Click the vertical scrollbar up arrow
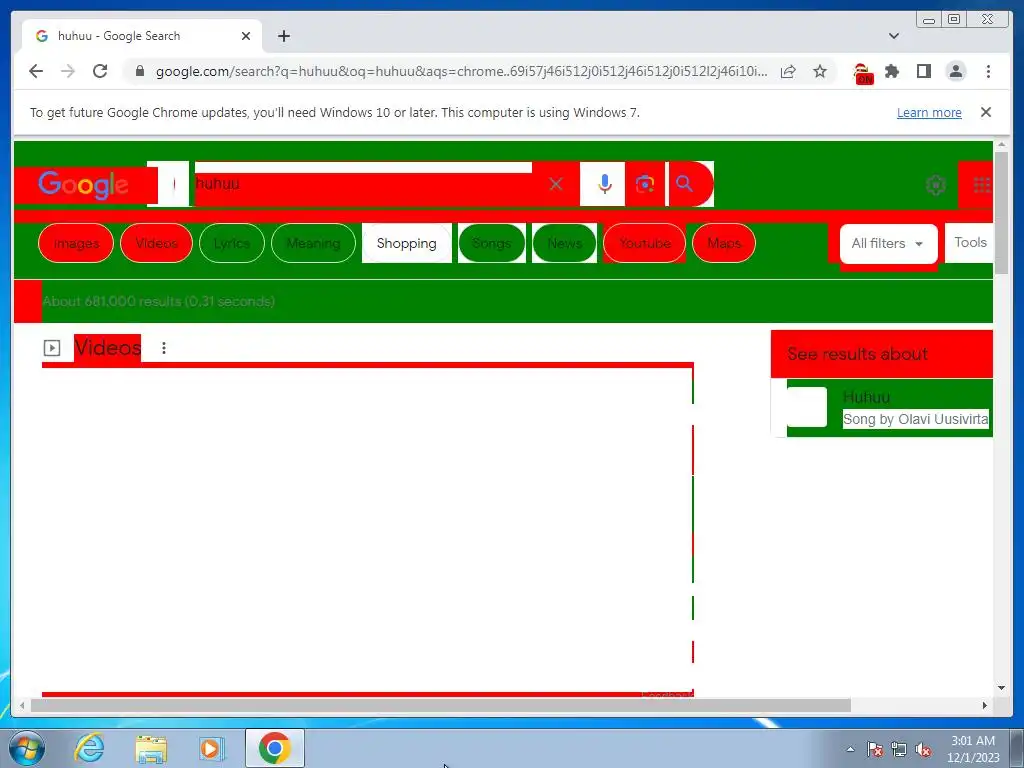The width and height of the screenshot is (1024, 768). click(1001, 145)
